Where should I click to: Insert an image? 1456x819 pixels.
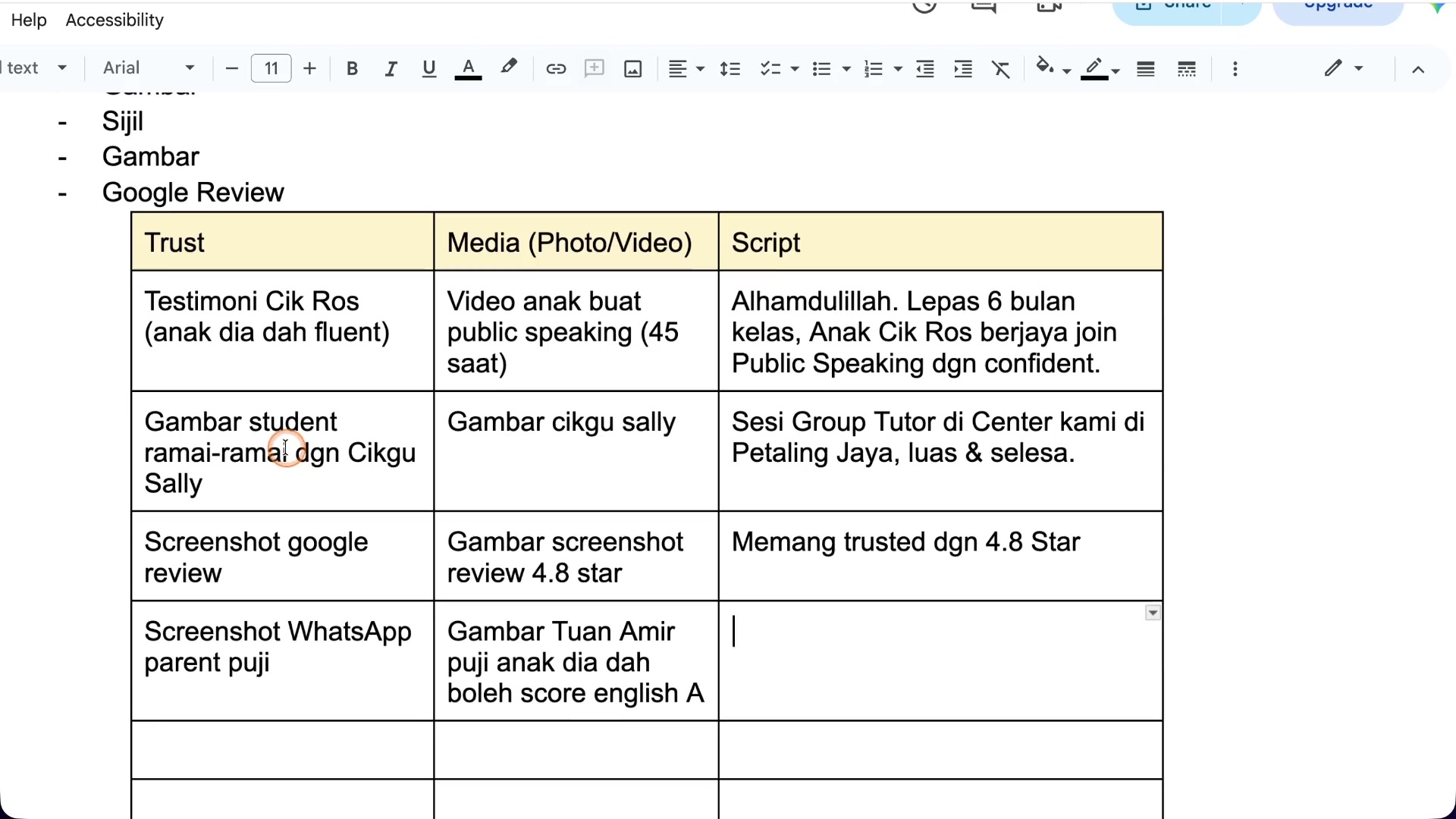633,69
